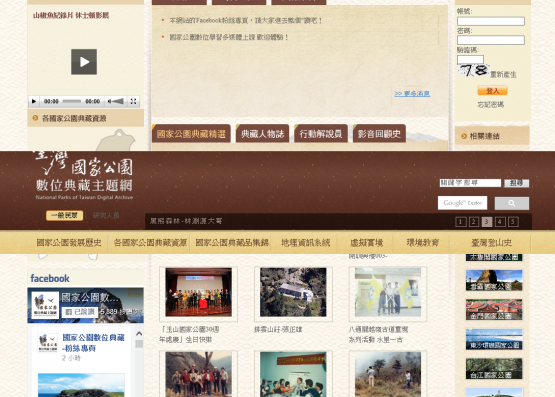Click the 臺灣國家公園數位典藏主題網 logo

coord(84,175)
